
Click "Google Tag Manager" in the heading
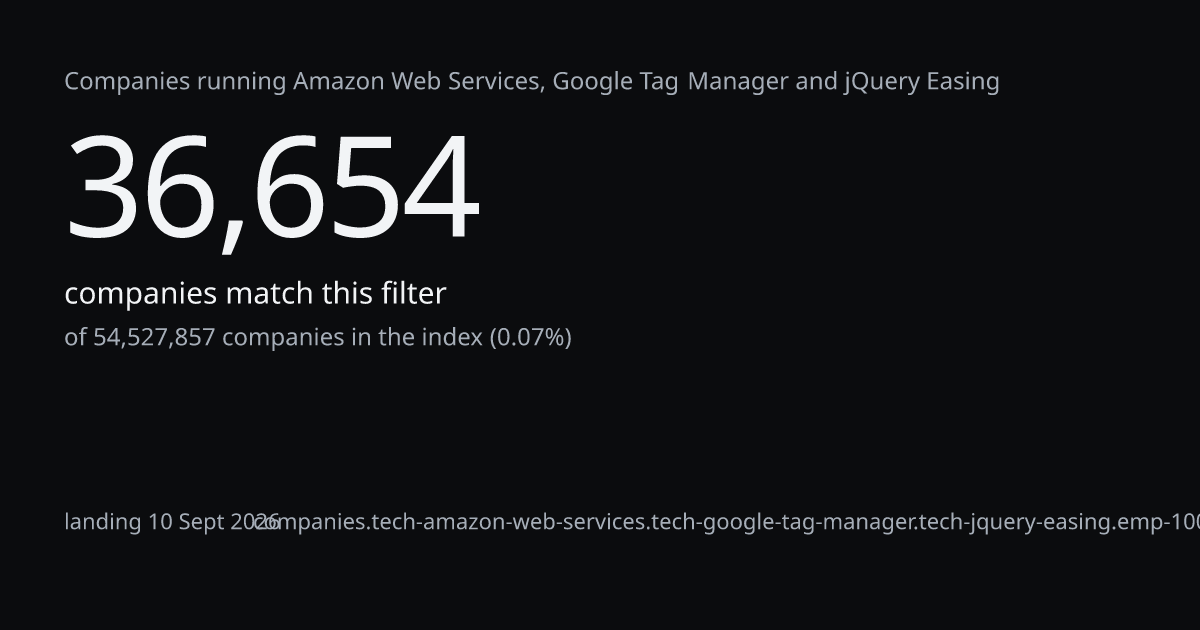670,82
